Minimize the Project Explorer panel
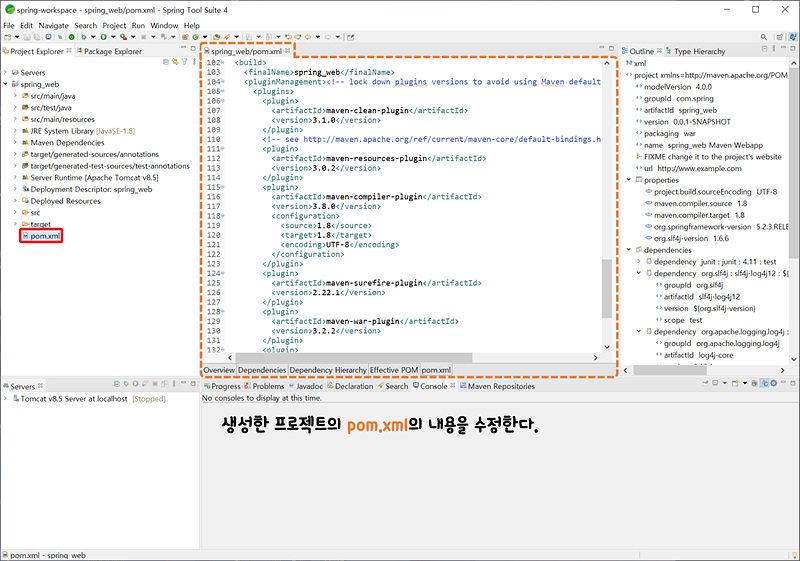The image size is (800, 561). (x=183, y=48)
